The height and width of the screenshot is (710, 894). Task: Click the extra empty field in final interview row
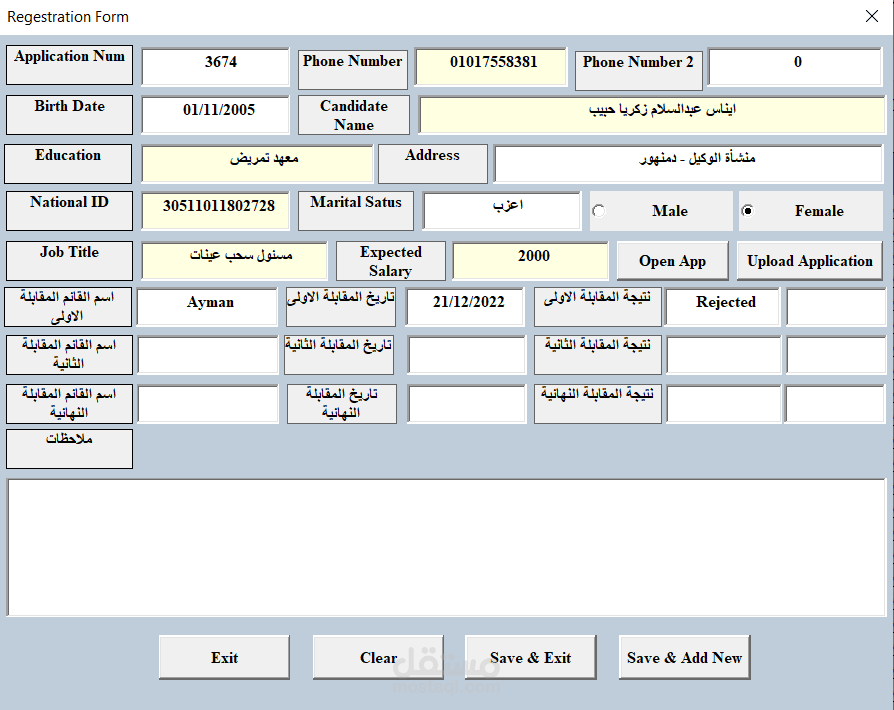[x=835, y=404]
